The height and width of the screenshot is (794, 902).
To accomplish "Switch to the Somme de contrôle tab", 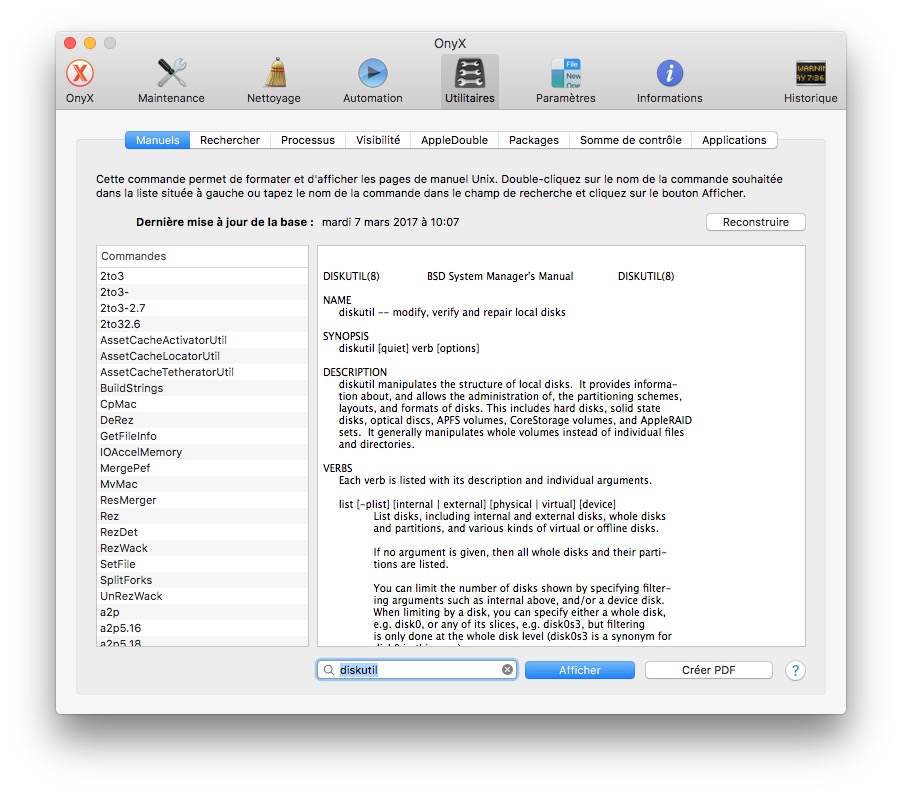I will (630, 140).
